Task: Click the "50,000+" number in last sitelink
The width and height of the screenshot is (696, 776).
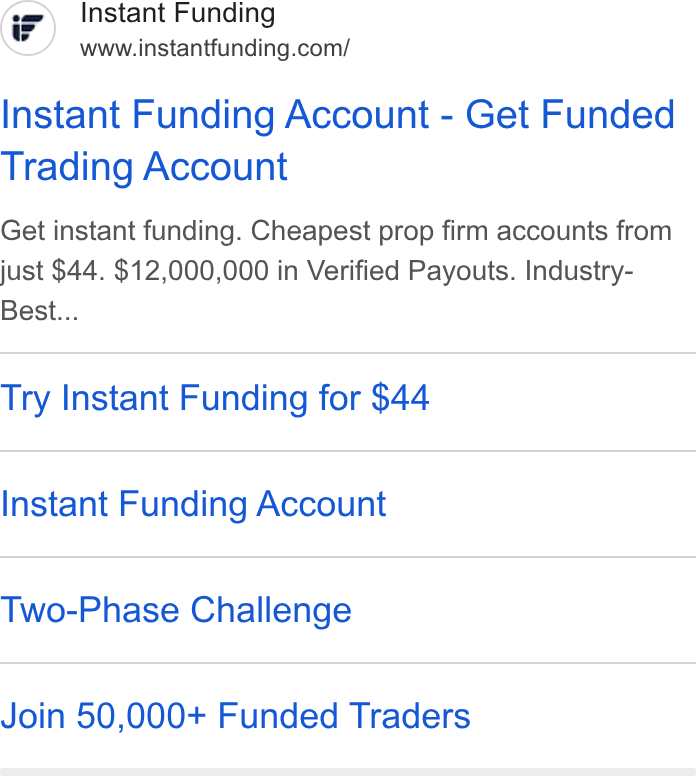Action: pos(141,716)
